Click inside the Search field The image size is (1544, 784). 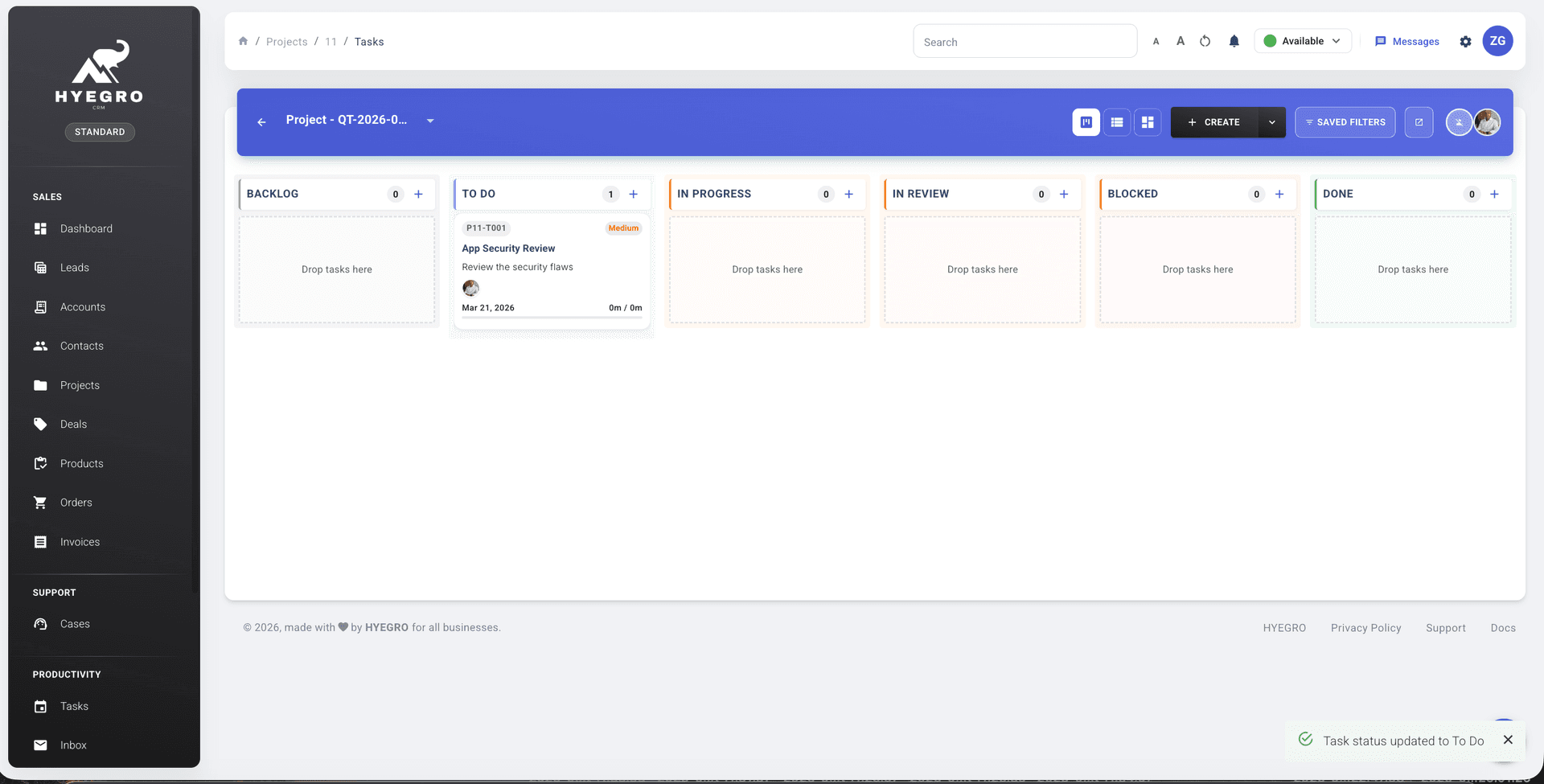pyautogui.click(x=1025, y=41)
